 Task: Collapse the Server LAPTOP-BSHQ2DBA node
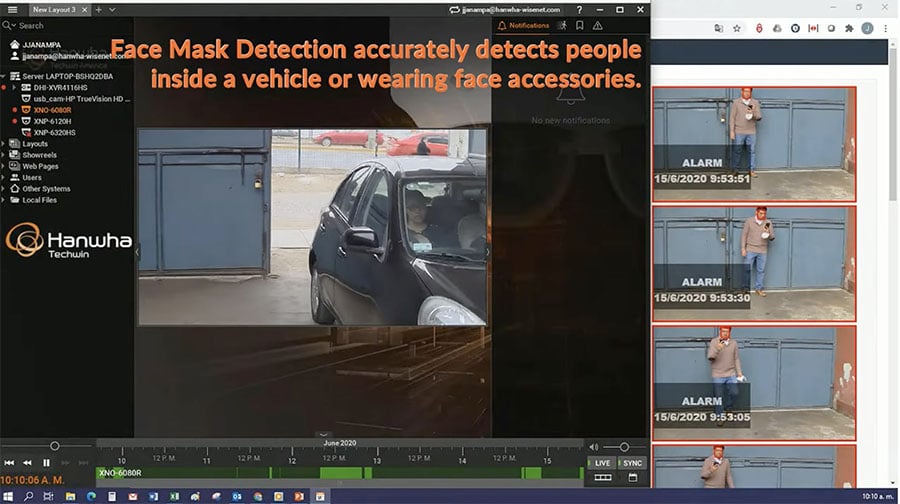pos(5,77)
